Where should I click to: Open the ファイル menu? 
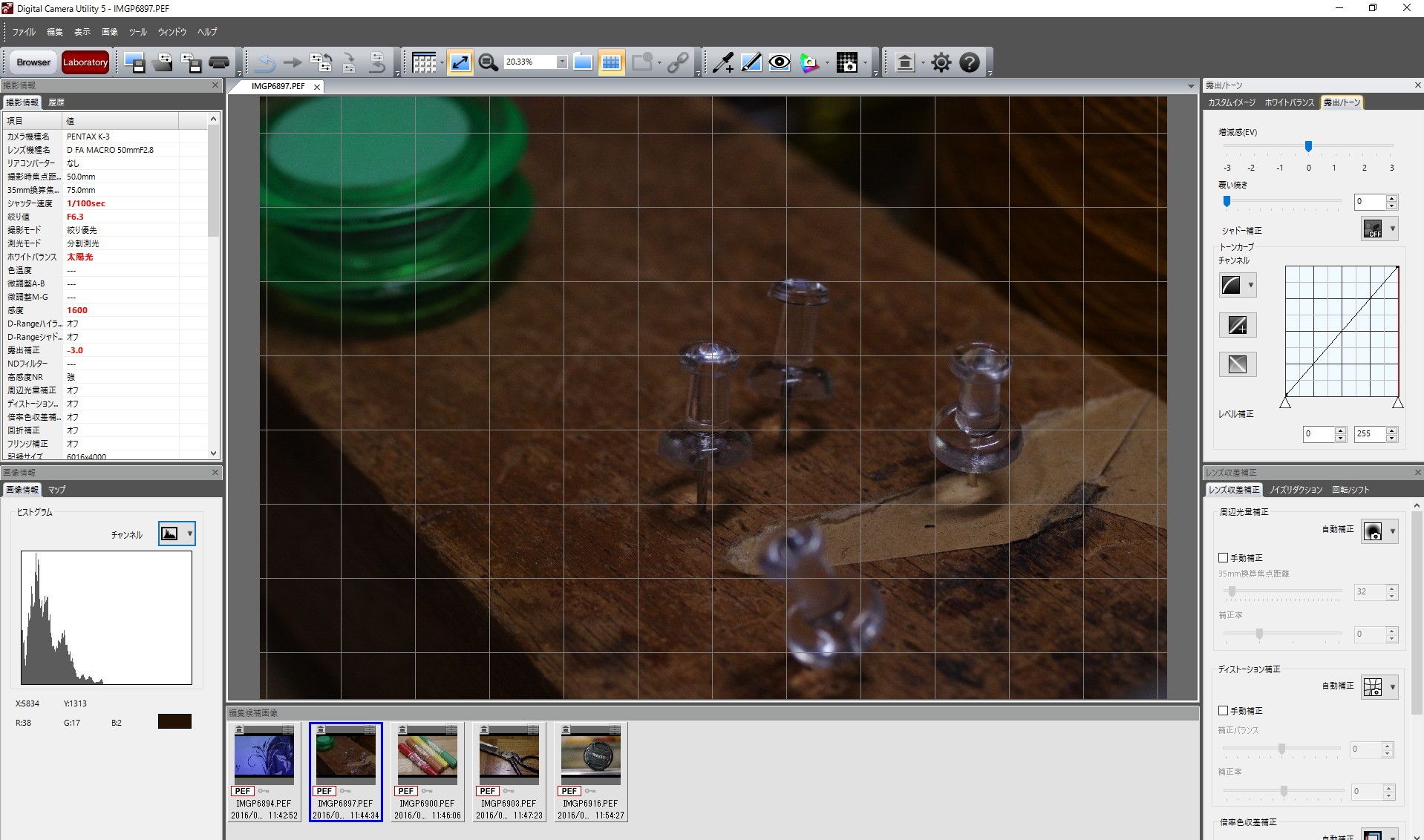24,32
